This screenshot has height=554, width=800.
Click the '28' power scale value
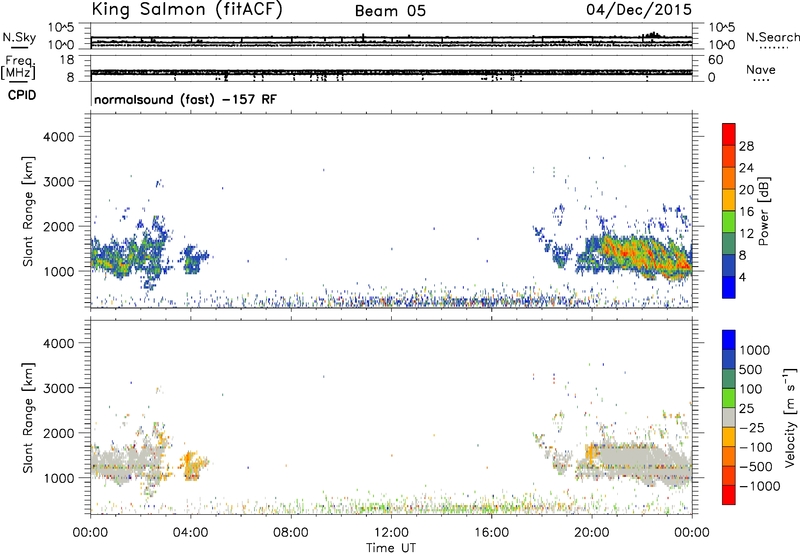(x=746, y=146)
